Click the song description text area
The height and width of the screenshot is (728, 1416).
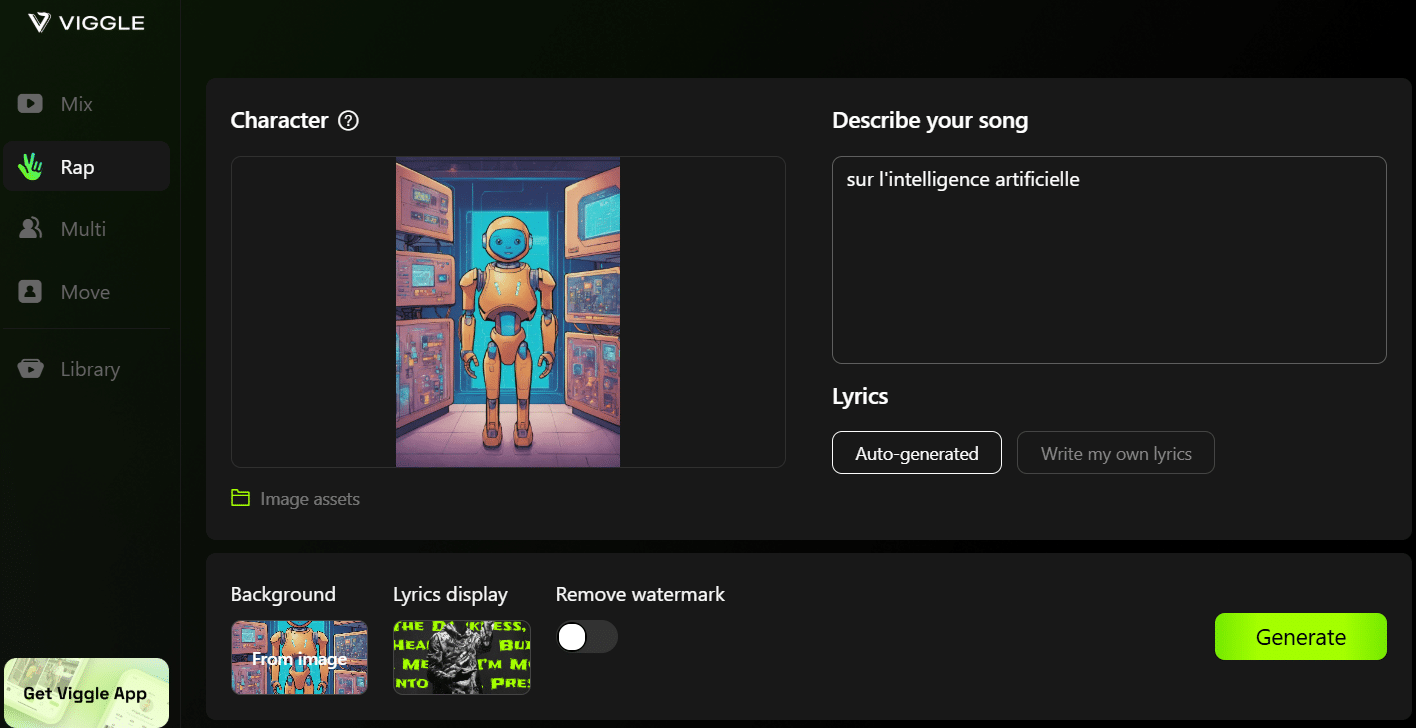tap(1108, 258)
